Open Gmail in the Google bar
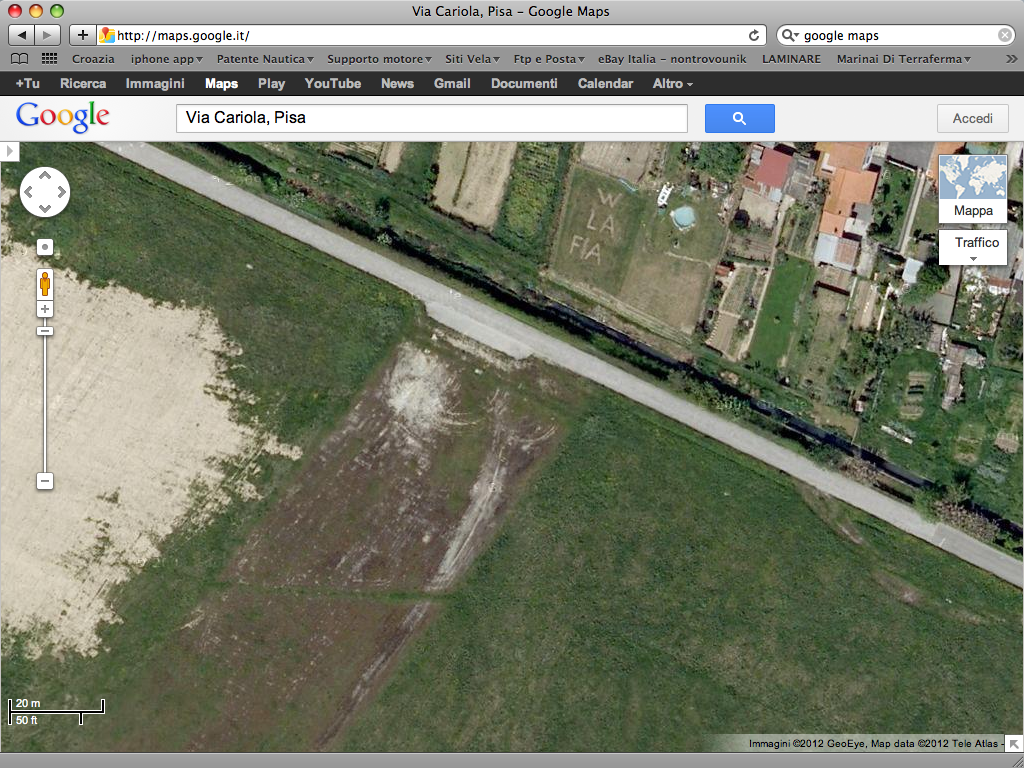The image size is (1024, 768). pos(452,84)
